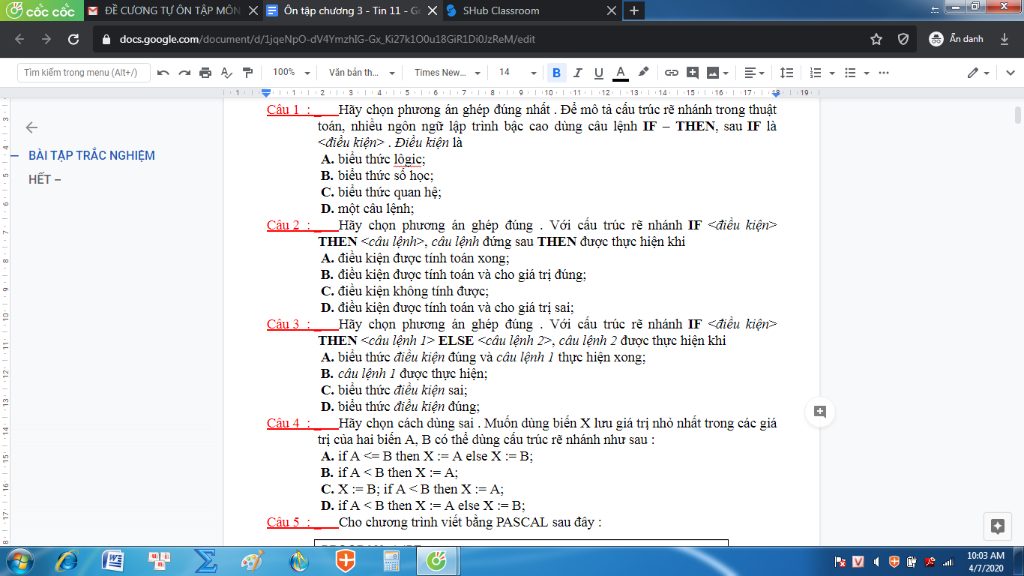
Task: Open Internet Explorer from the taskbar
Action: (x=66, y=561)
